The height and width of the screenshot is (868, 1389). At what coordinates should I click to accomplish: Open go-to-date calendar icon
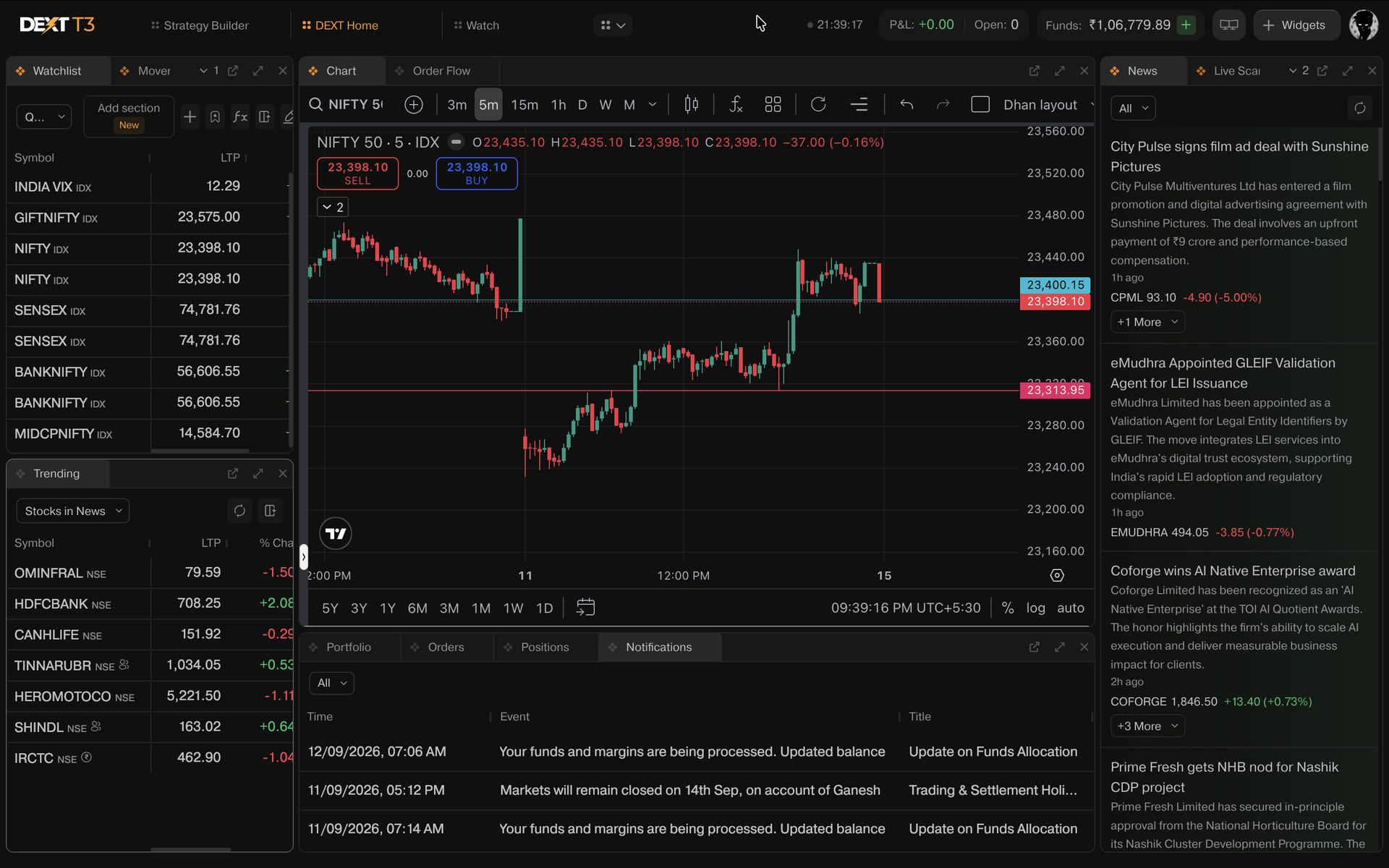(585, 608)
